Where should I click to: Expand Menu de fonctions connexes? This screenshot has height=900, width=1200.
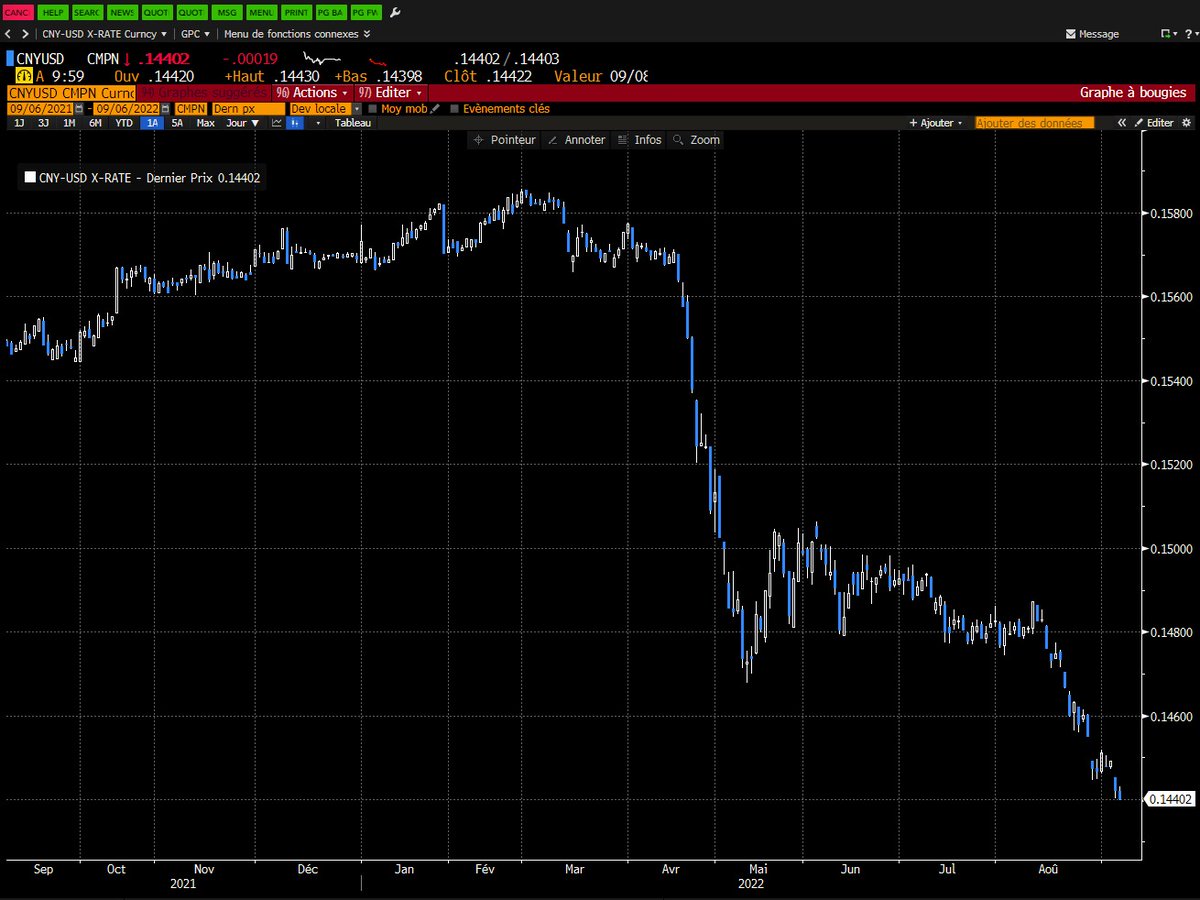(x=297, y=34)
